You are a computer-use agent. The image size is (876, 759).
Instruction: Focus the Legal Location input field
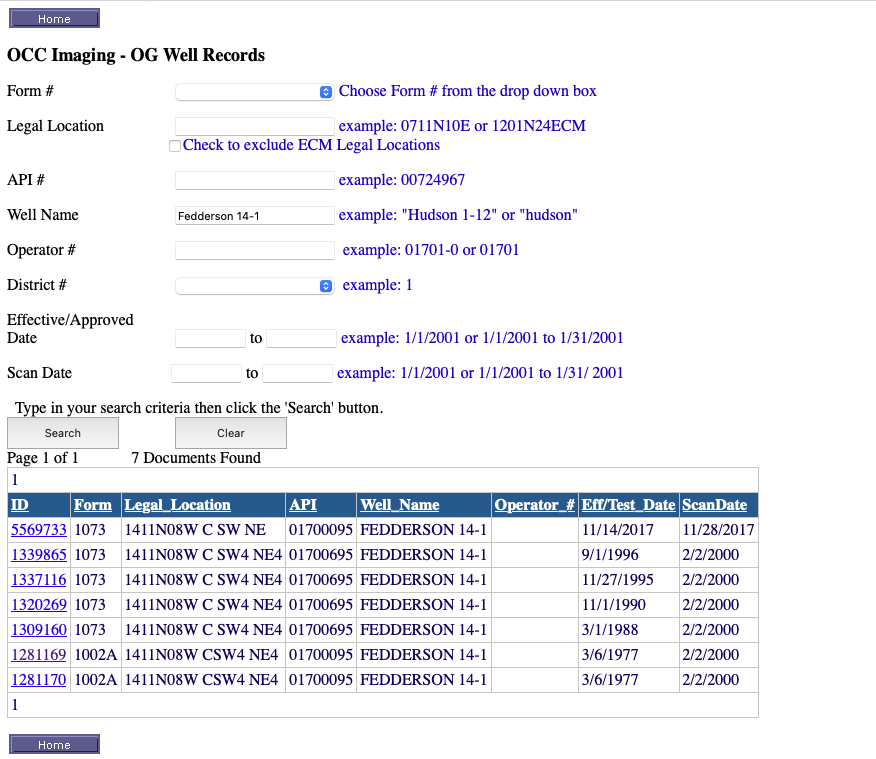(255, 126)
